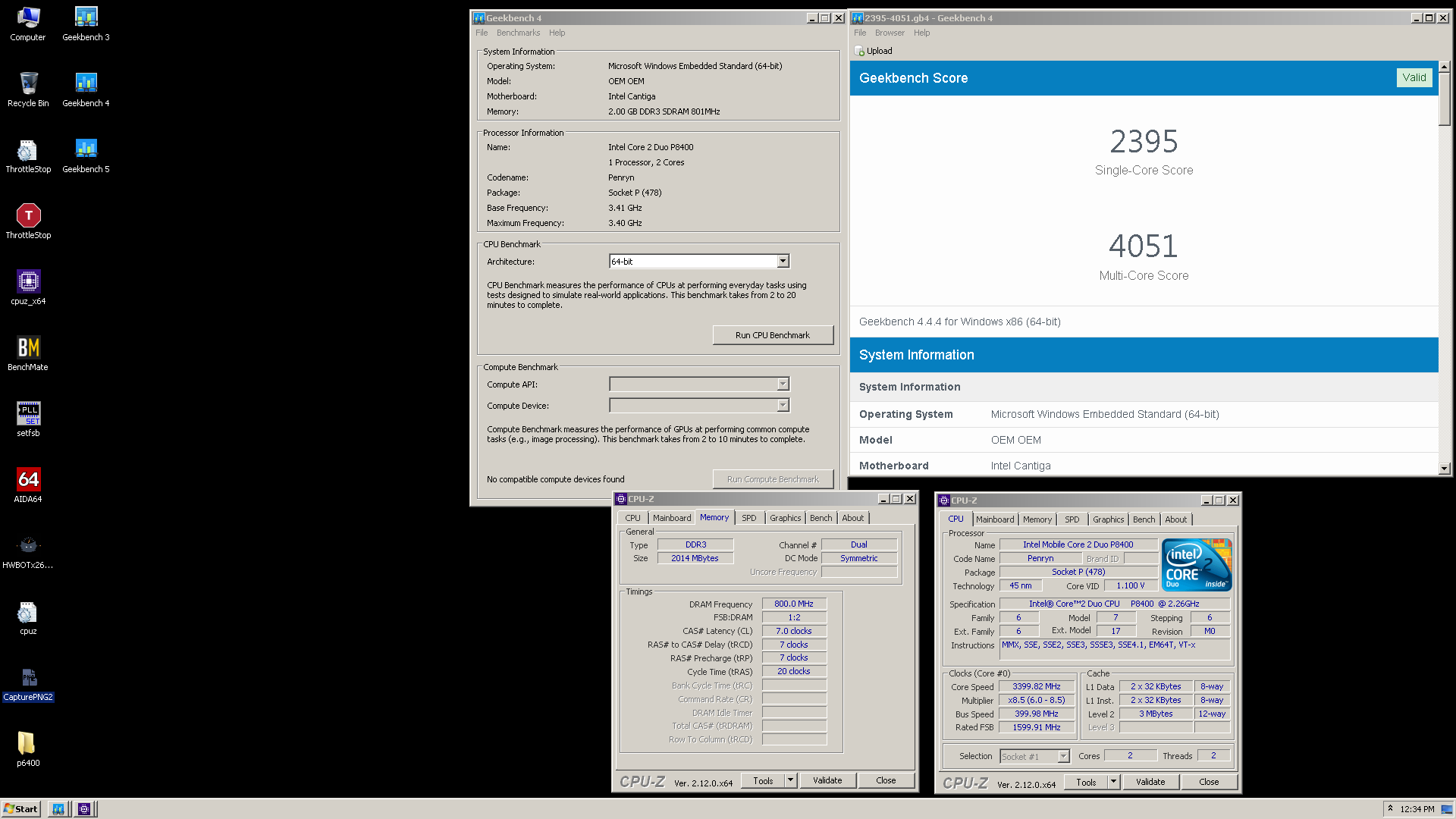Screen dimensions: 1456x819
Task: Select the BenchMate desktop icon
Action: (28, 353)
